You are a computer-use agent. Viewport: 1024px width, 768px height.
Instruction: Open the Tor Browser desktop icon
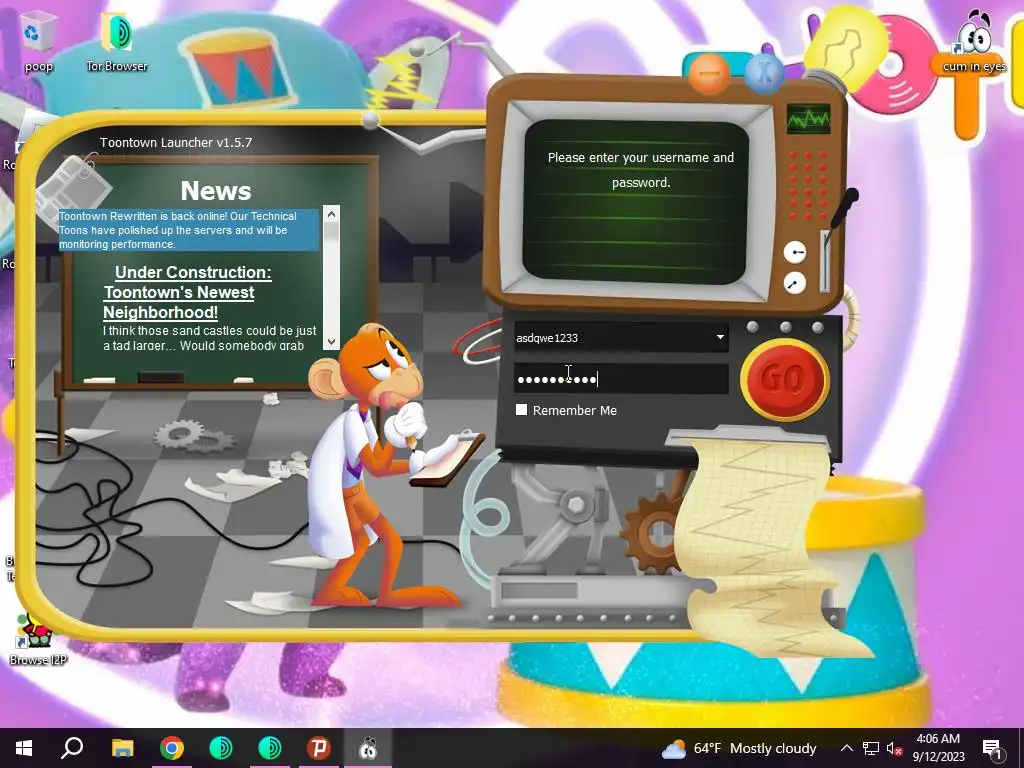116,41
